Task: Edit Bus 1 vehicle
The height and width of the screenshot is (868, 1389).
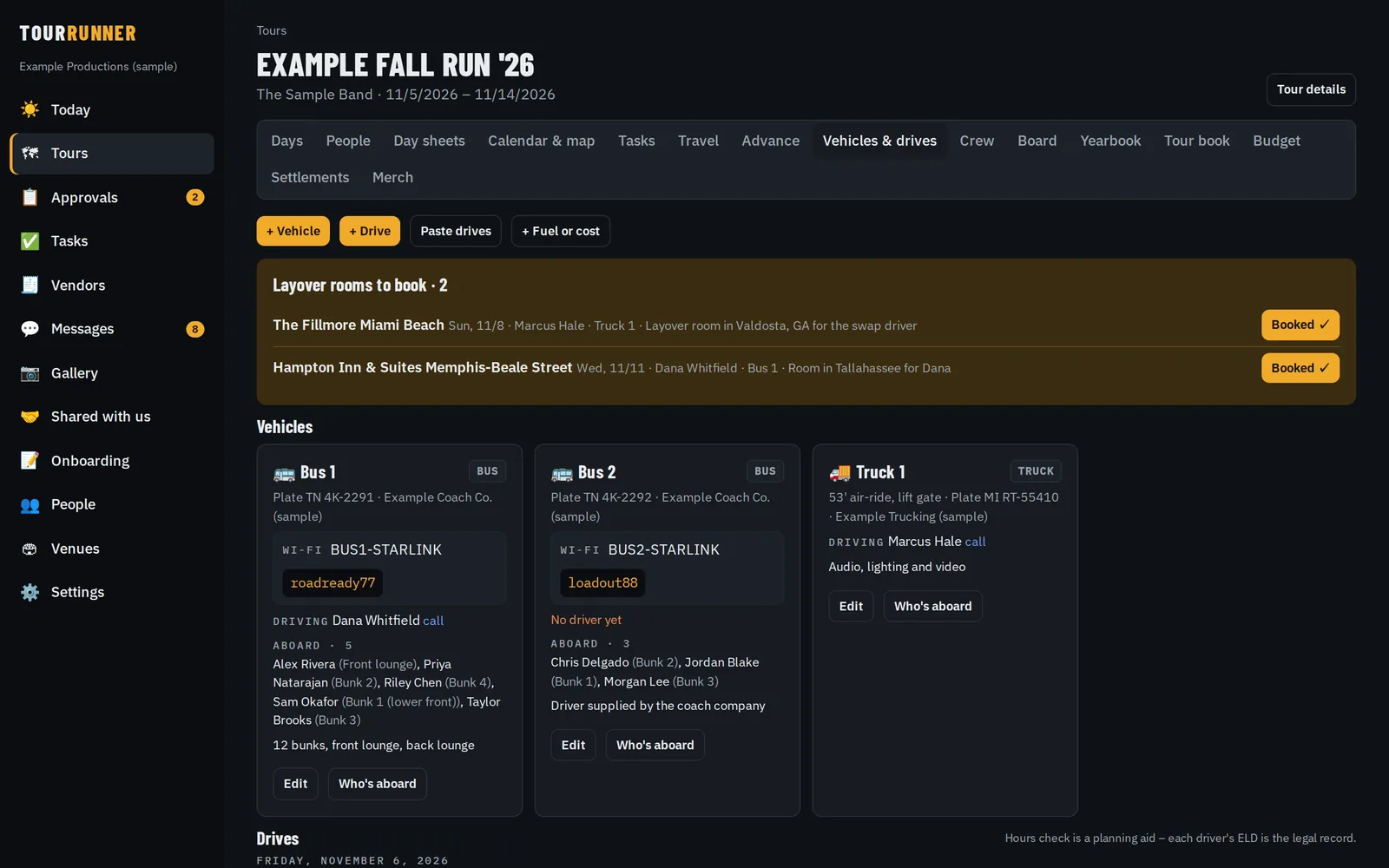Action: click(x=295, y=784)
